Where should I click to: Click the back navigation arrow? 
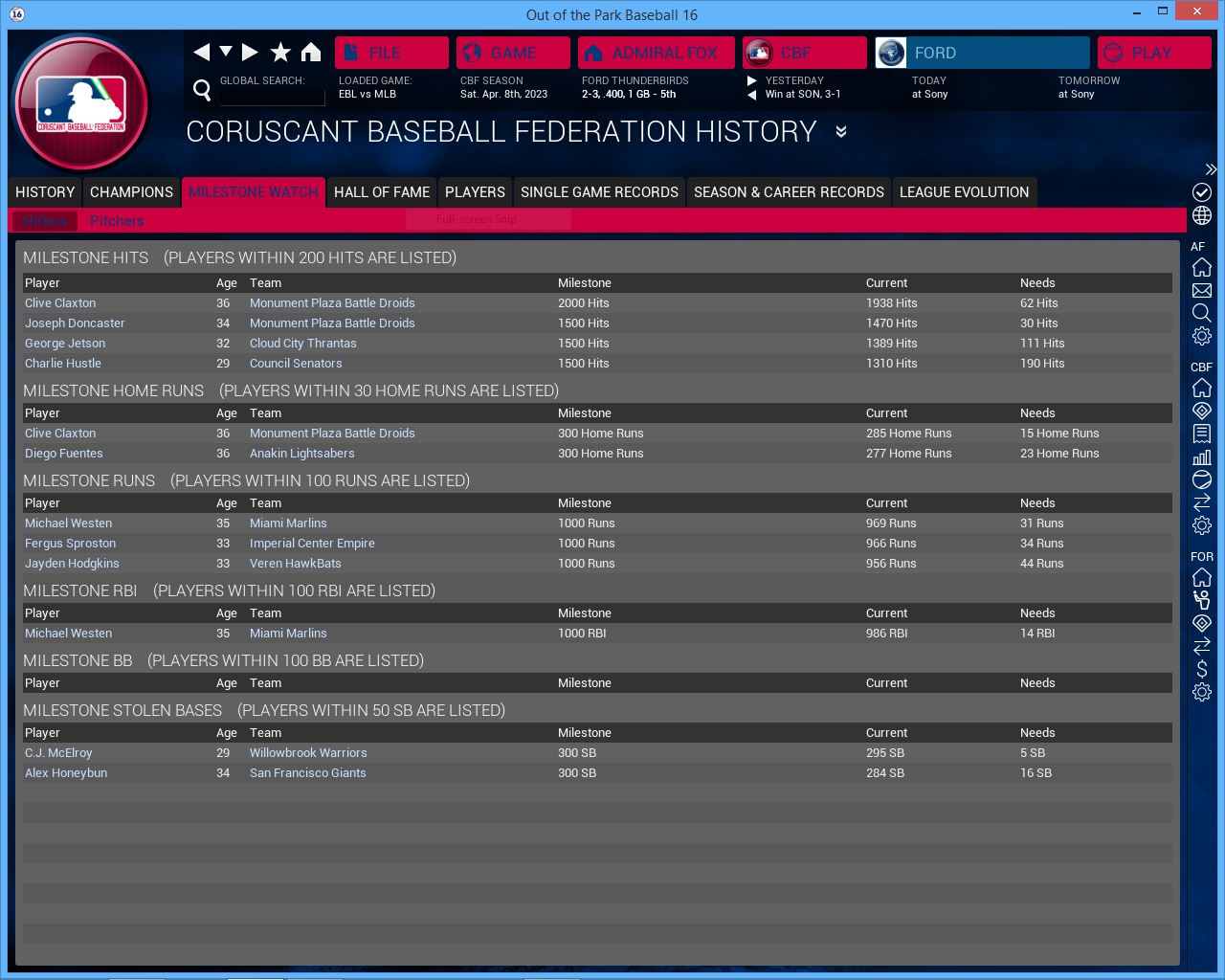(x=201, y=52)
